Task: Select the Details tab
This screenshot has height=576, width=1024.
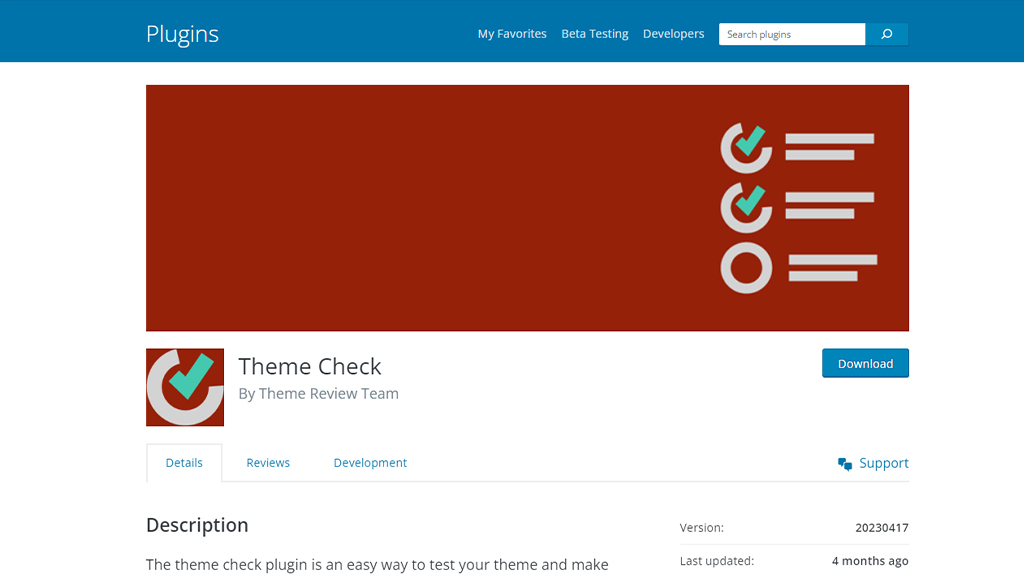Action: pos(184,462)
